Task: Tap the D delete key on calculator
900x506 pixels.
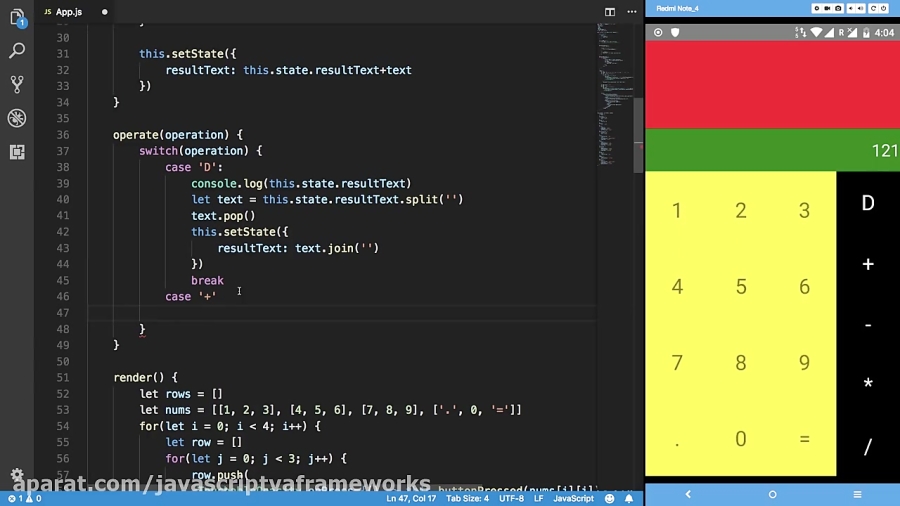Action: (868, 203)
